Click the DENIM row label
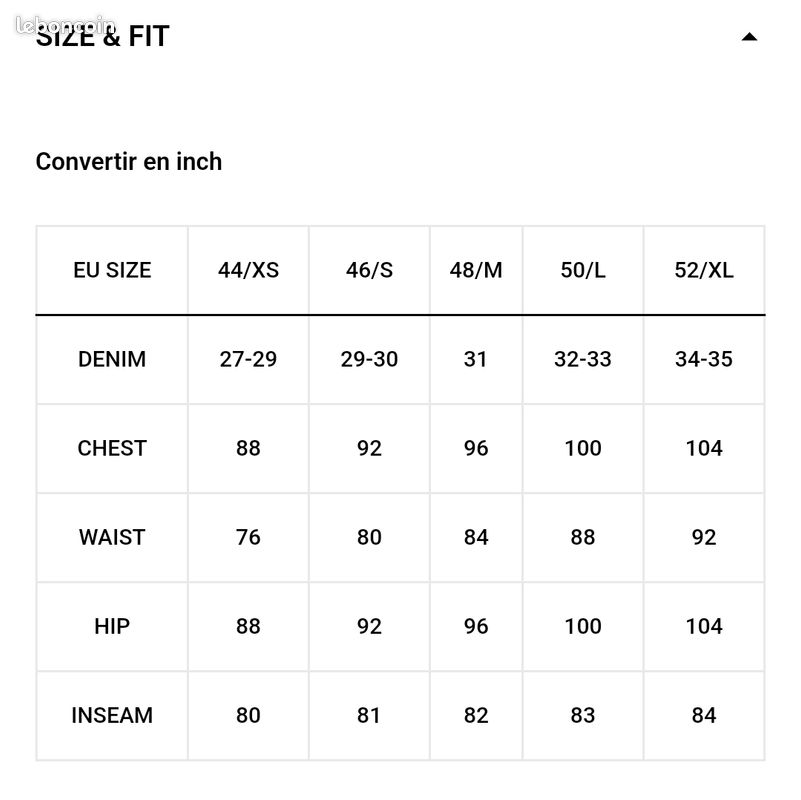Viewport: 801px width, 800px height. 111,359
